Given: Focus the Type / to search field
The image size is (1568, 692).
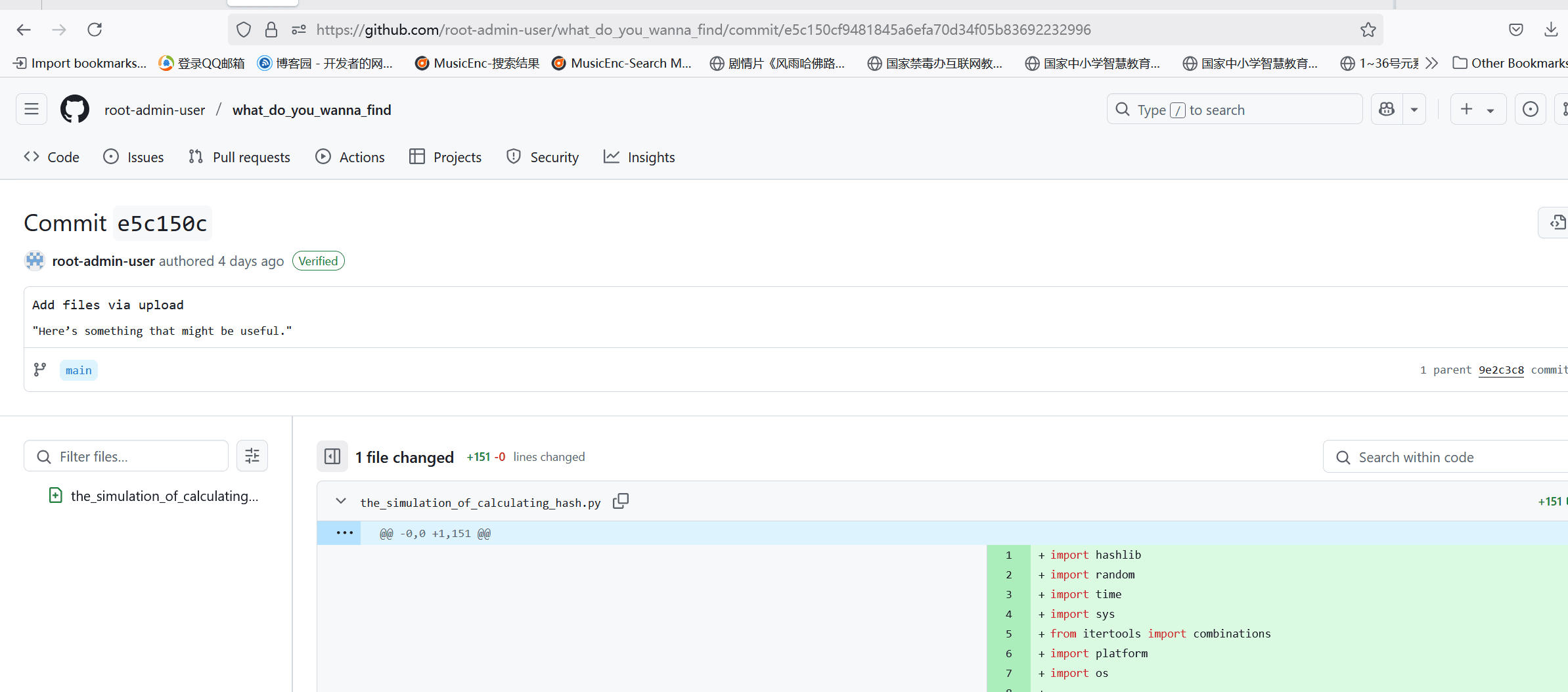Looking at the screenshot, I should coord(1234,109).
